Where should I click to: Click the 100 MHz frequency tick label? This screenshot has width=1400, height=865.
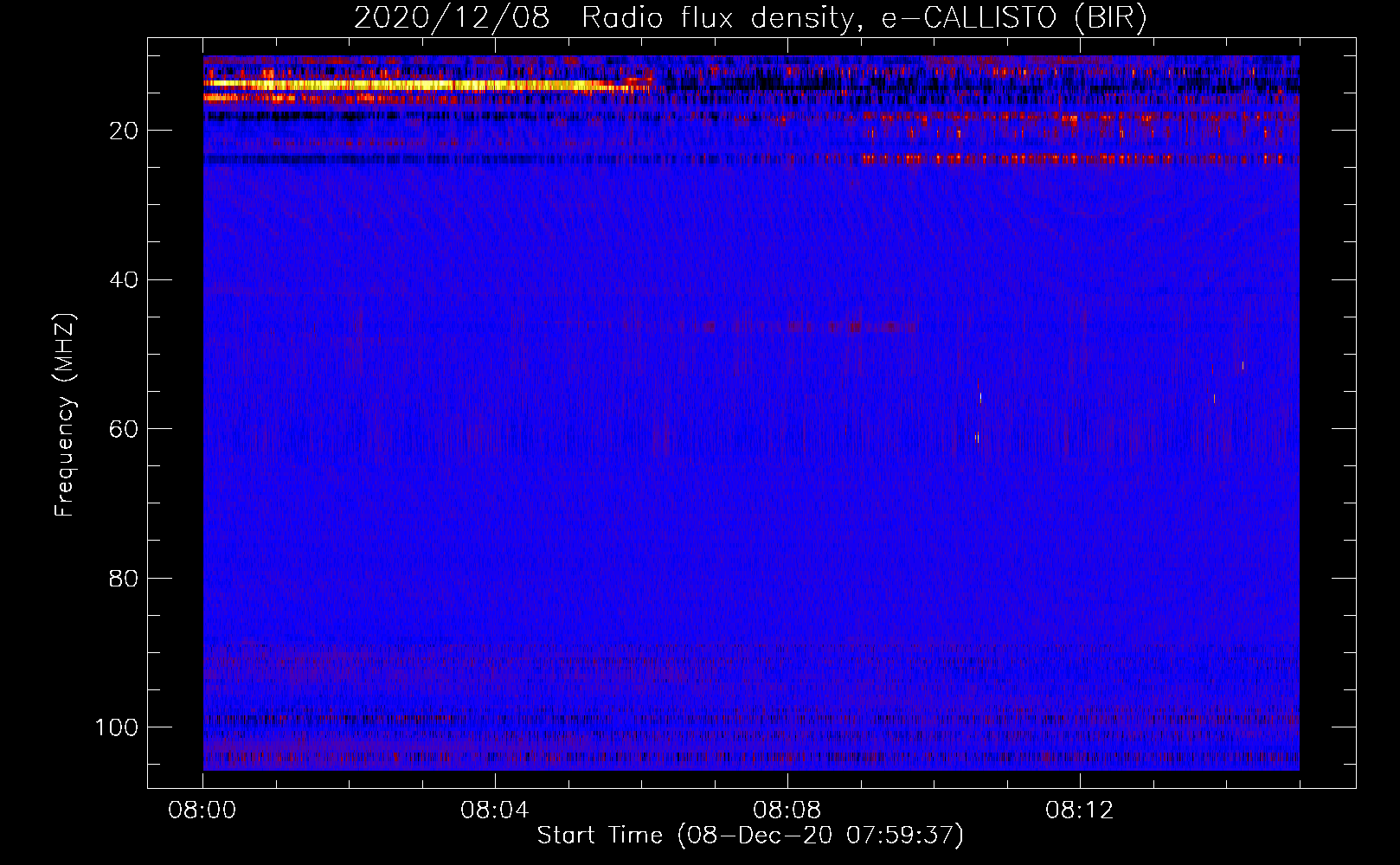tap(117, 727)
